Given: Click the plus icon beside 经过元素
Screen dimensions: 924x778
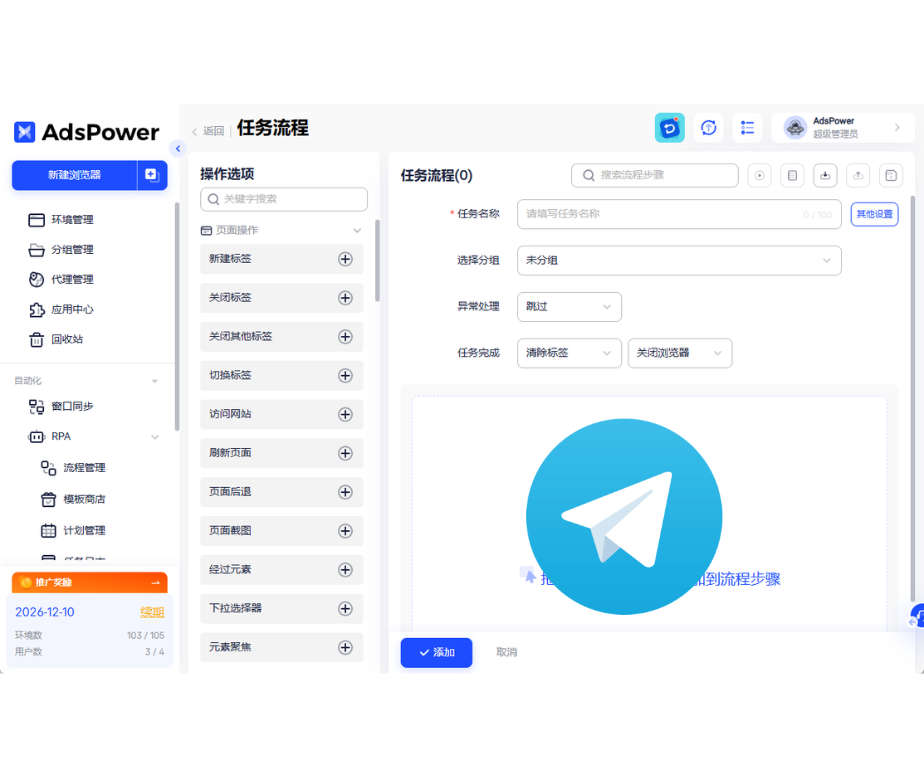Looking at the screenshot, I should 345,570.
